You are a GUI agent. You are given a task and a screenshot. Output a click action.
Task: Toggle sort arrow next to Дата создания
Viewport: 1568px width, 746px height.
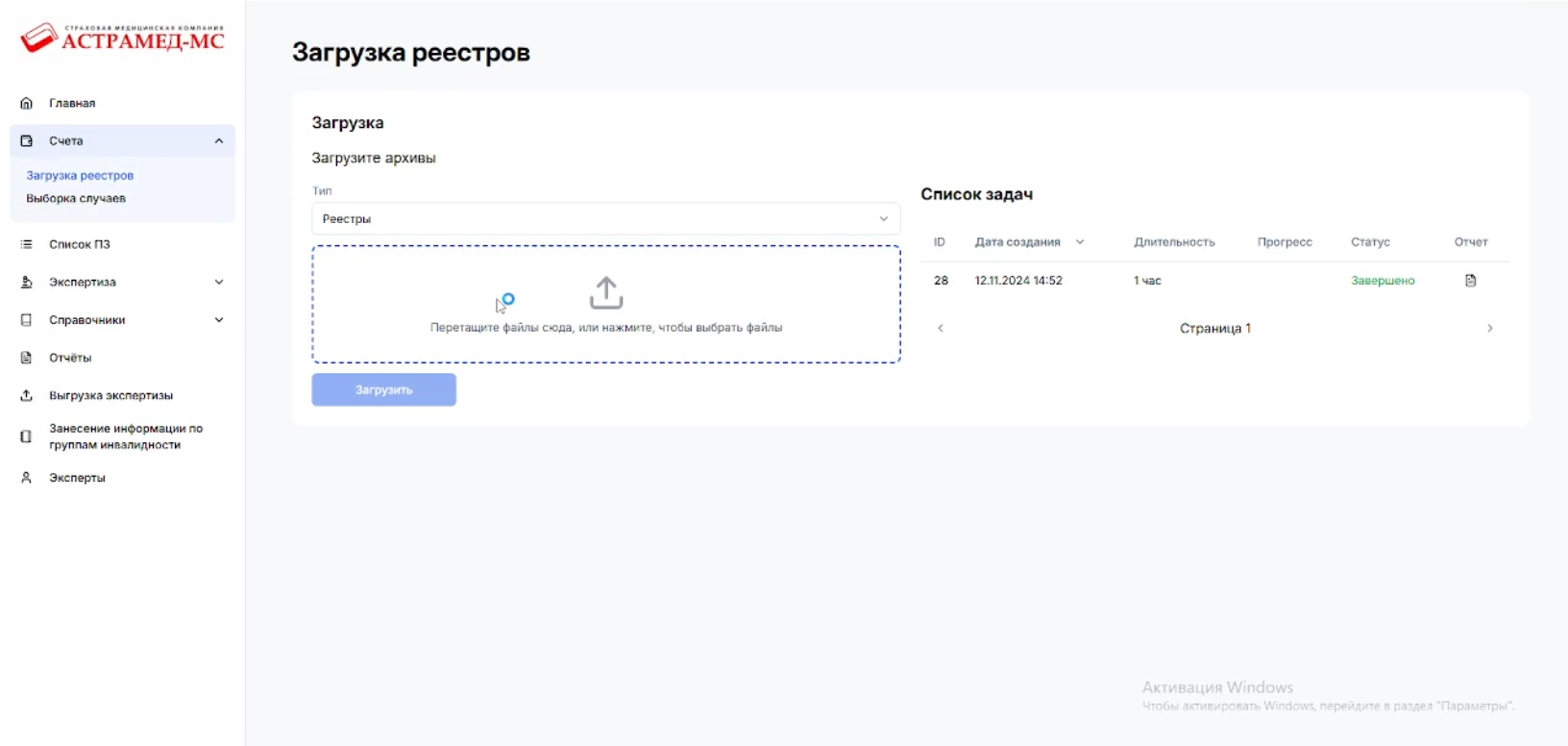[1080, 242]
